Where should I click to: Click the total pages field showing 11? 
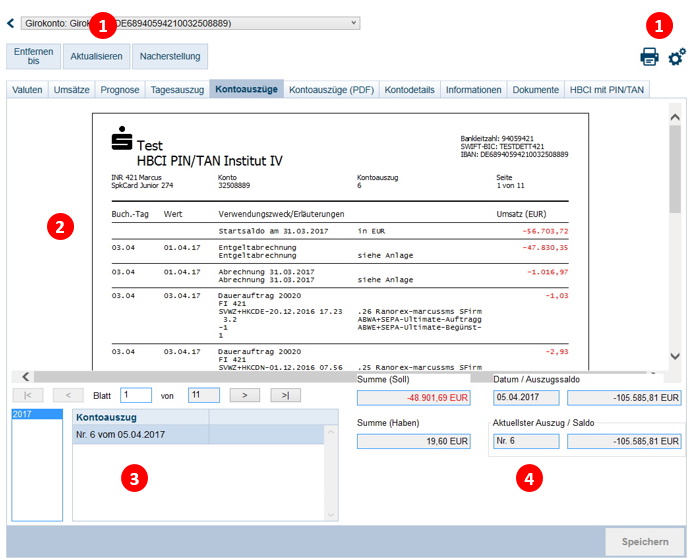pos(204,395)
